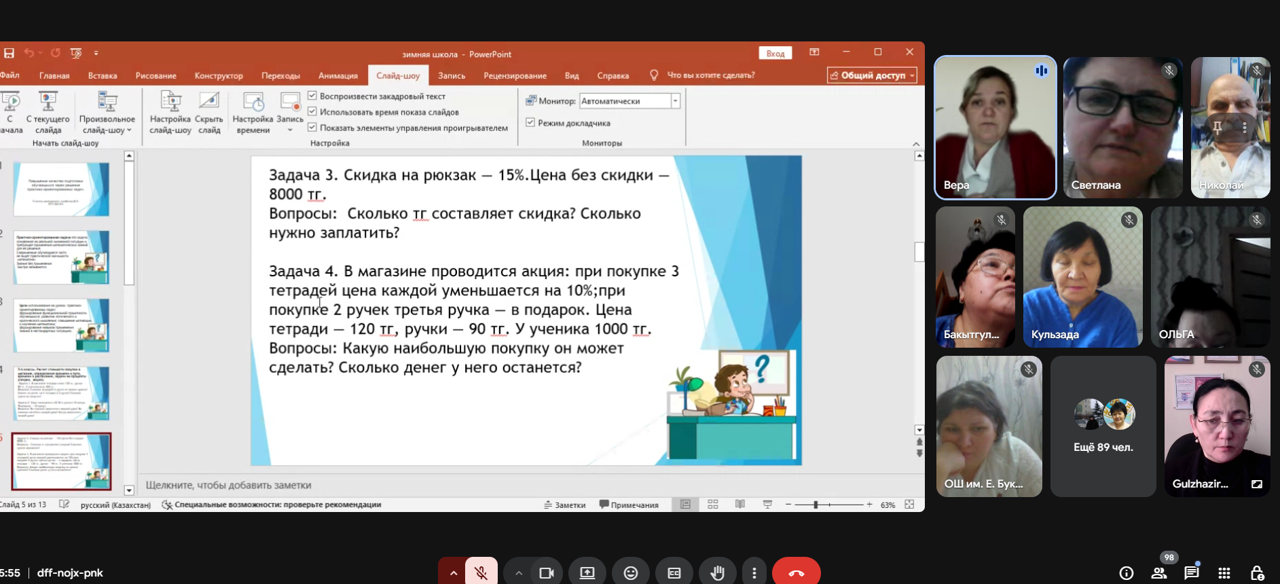Viewport: 1280px width, 584px height.
Task: Disable 'Режим докладчика' checkbox
Action: coord(530,123)
